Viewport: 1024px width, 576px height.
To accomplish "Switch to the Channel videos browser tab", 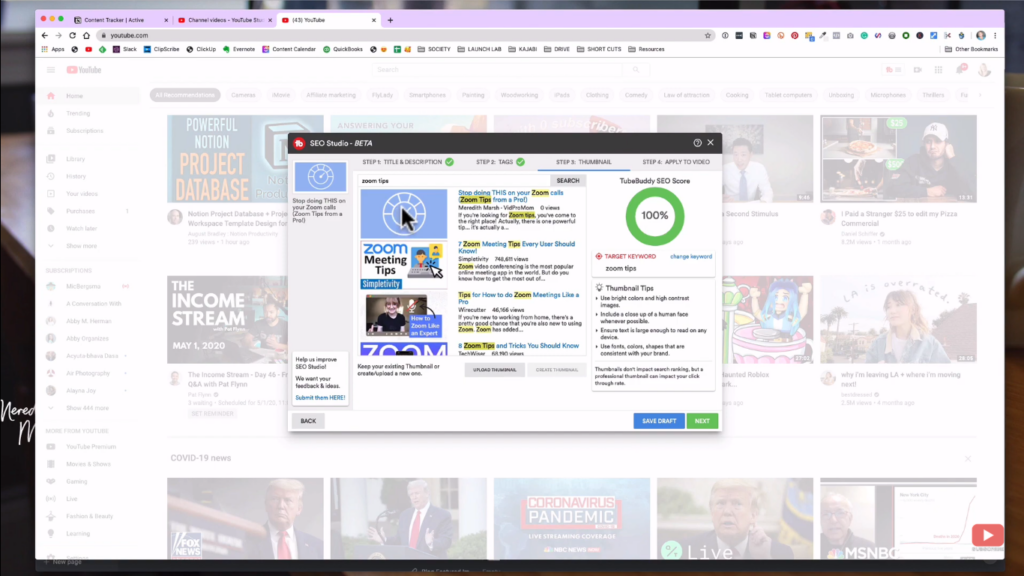I will pyautogui.click(x=225, y=20).
